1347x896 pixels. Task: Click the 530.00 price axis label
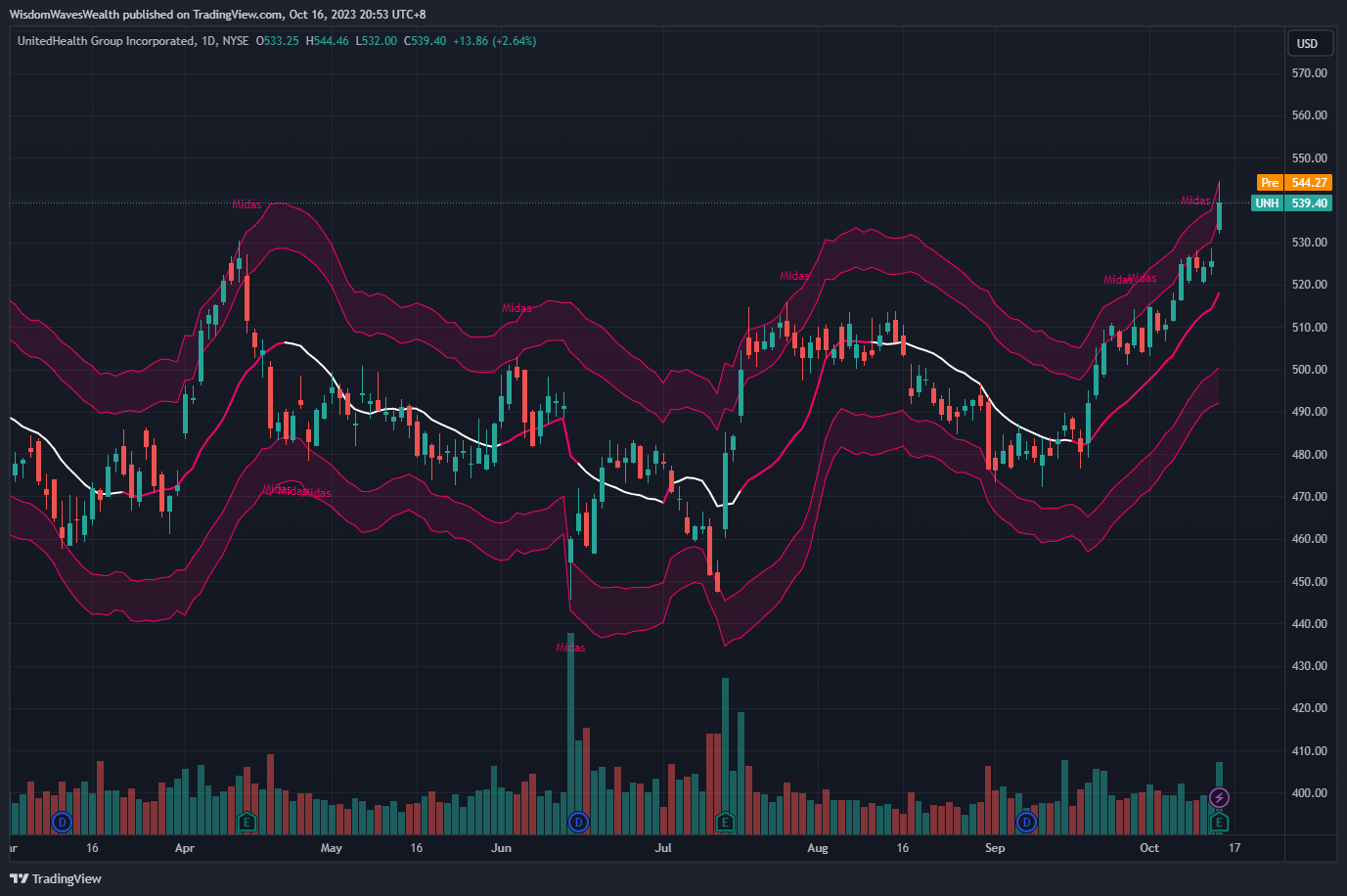click(1309, 243)
